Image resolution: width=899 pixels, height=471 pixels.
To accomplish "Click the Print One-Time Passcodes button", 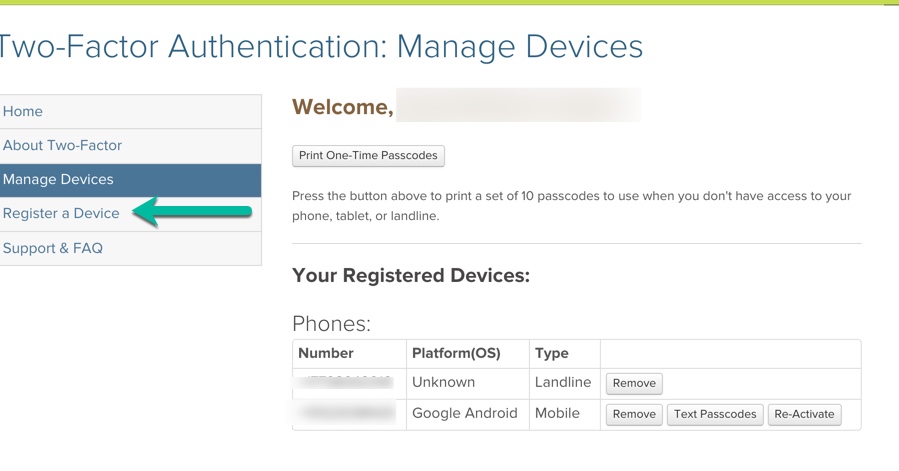I will tap(368, 156).
